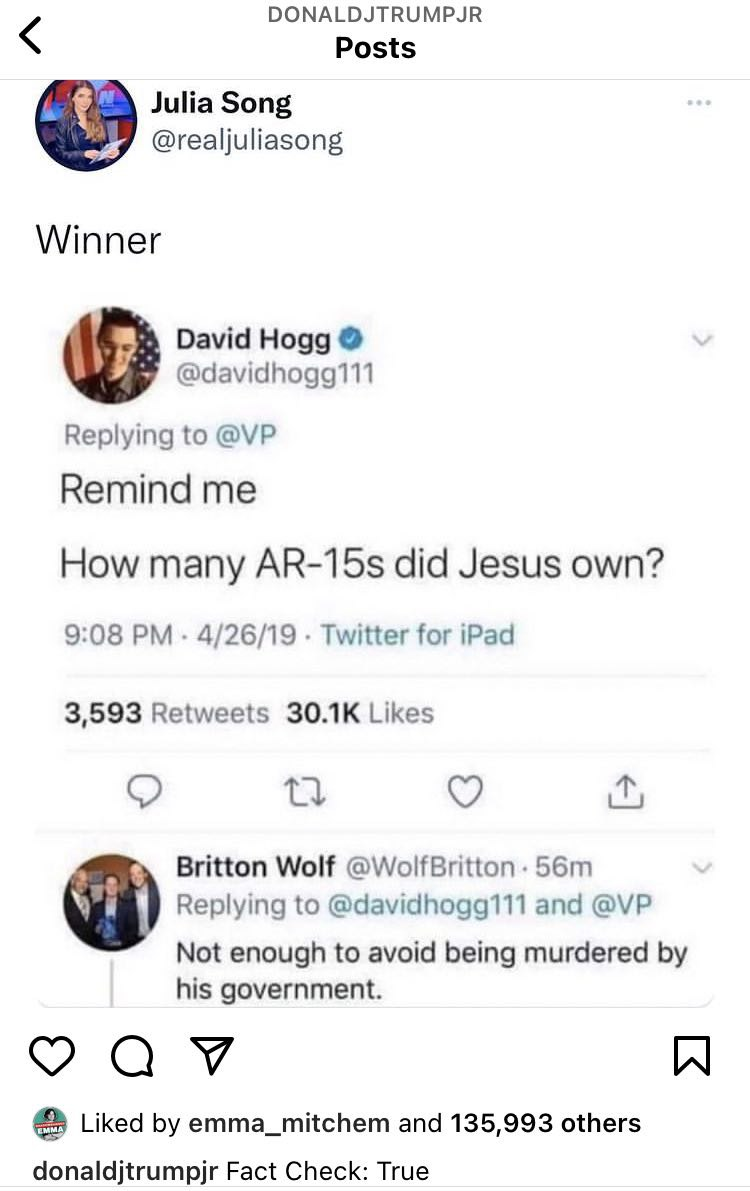Tap the retweet arrows icon
The height and width of the screenshot is (1191, 750).
click(x=305, y=791)
